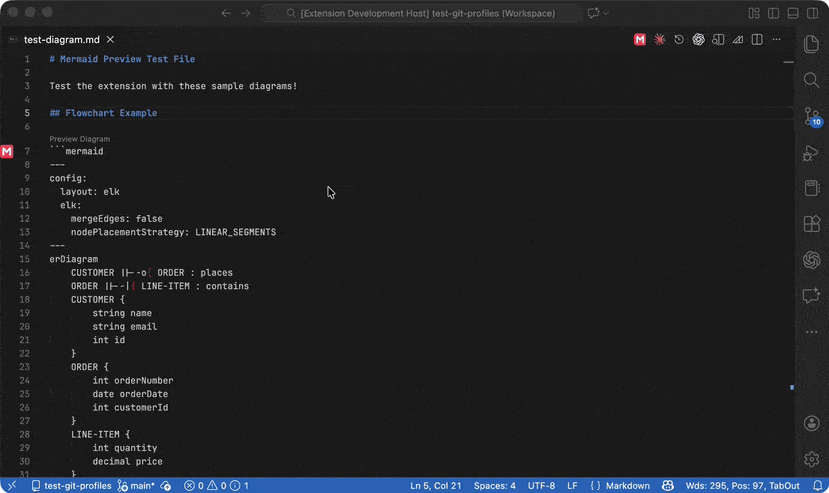
Task: Open Run and Debug view
Action: pyautogui.click(x=812, y=153)
